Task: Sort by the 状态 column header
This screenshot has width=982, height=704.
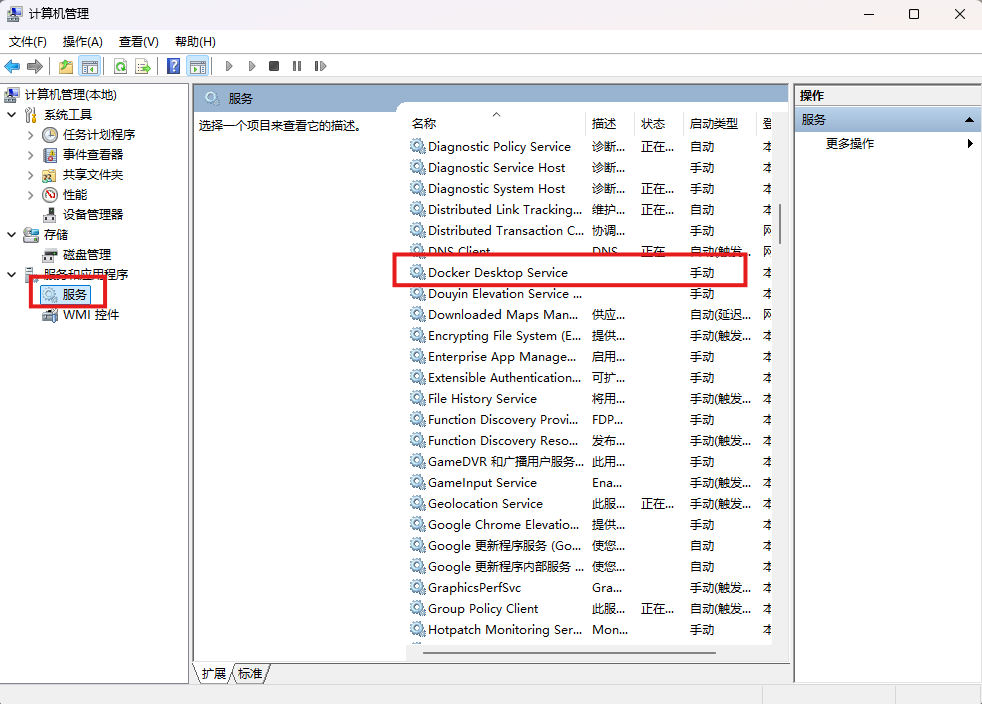Action: (x=659, y=123)
